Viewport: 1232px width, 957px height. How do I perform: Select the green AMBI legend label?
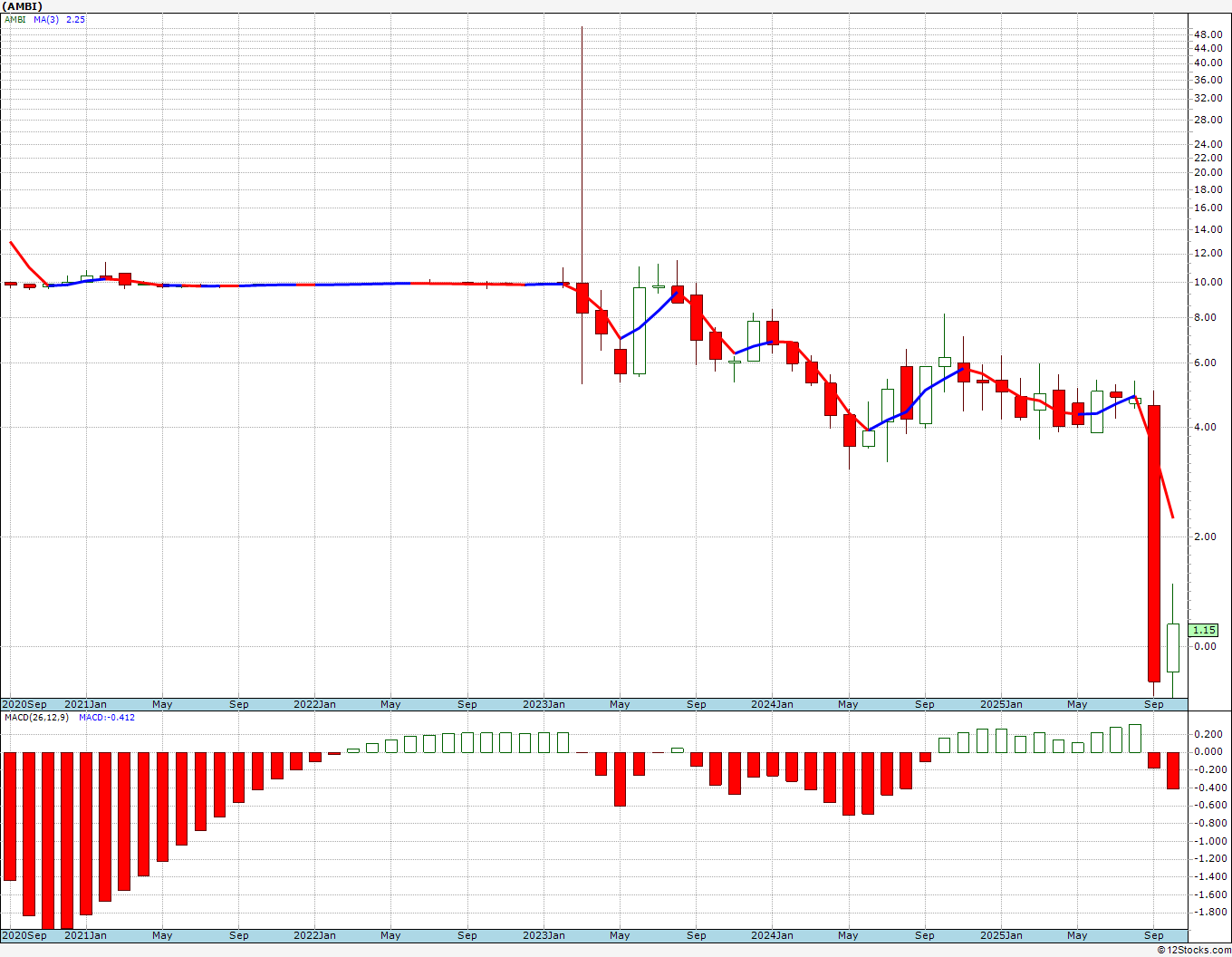pos(15,19)
